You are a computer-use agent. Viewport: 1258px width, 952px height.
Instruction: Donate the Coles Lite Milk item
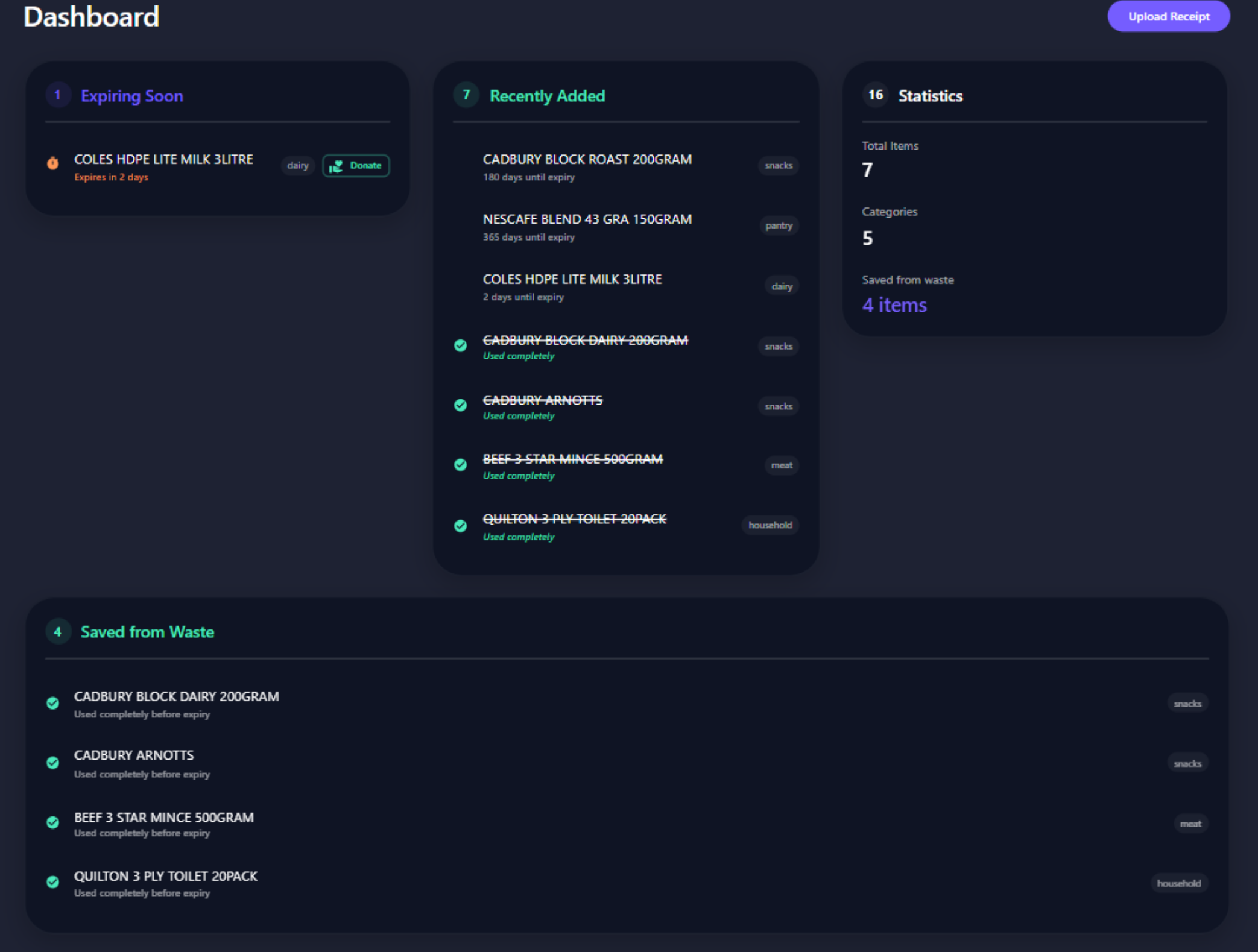pos(356,165)
